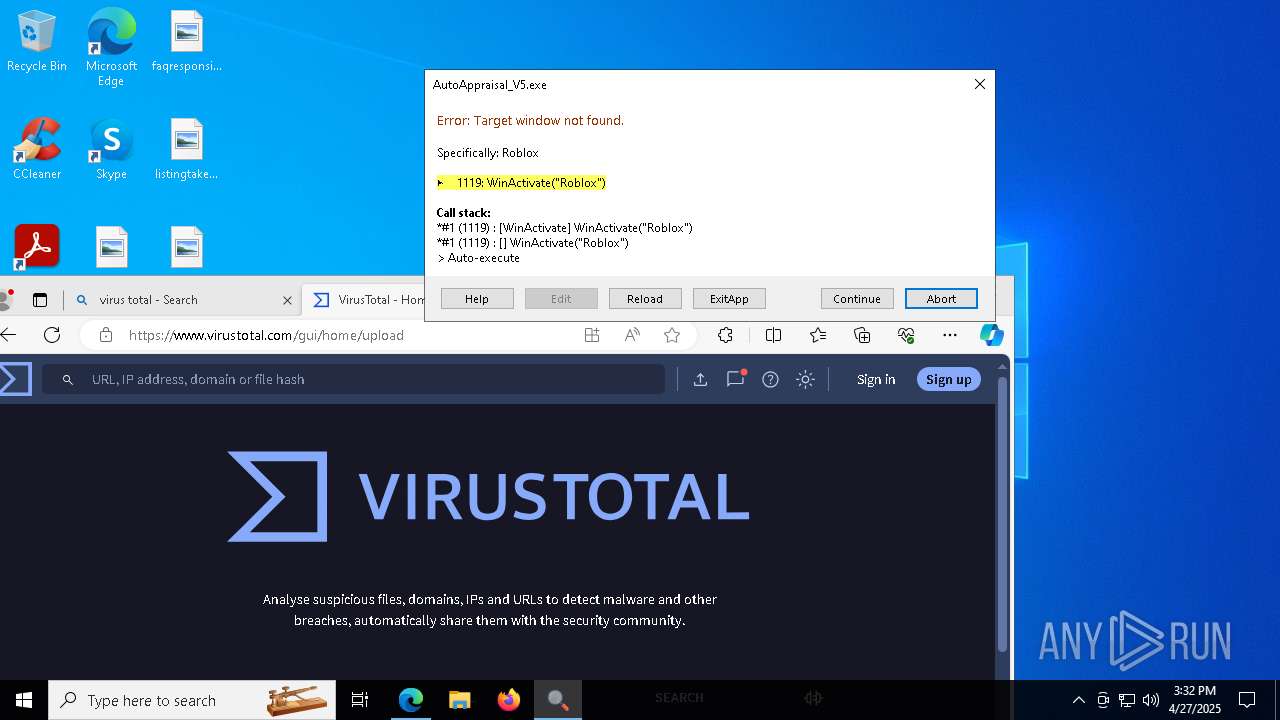Open Collections in Edge toolbar
Screen dimensions: 1280x720
click(862, 335)
